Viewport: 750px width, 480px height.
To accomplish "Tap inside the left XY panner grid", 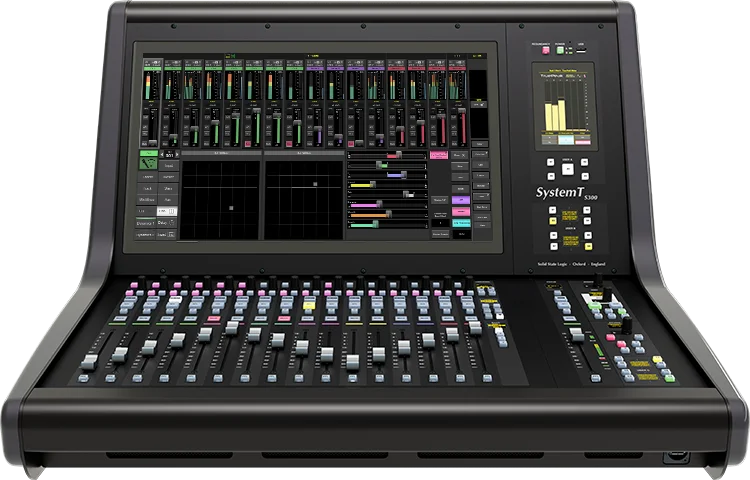I will [220, 200].
